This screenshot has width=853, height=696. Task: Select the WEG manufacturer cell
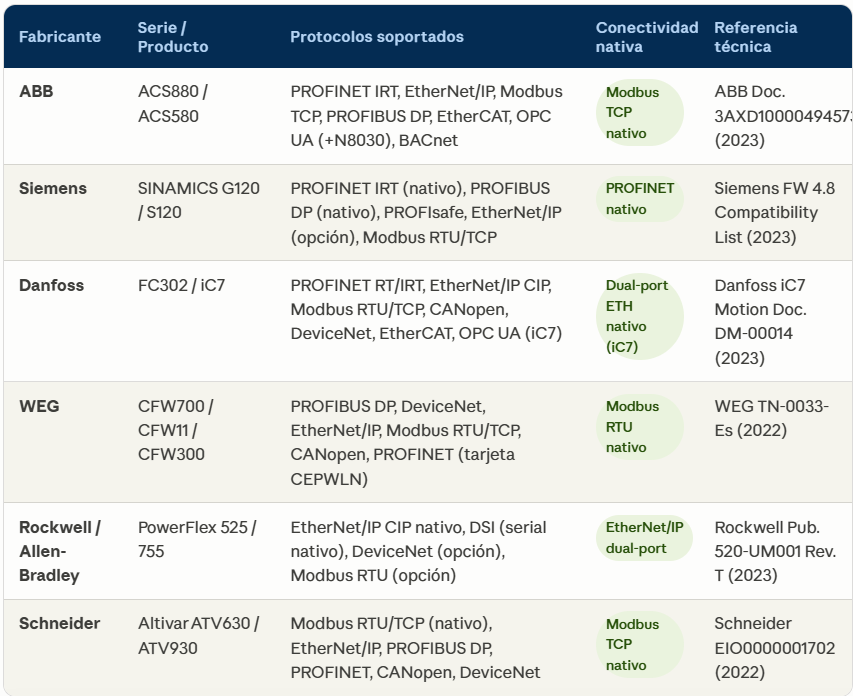[39, 406]
